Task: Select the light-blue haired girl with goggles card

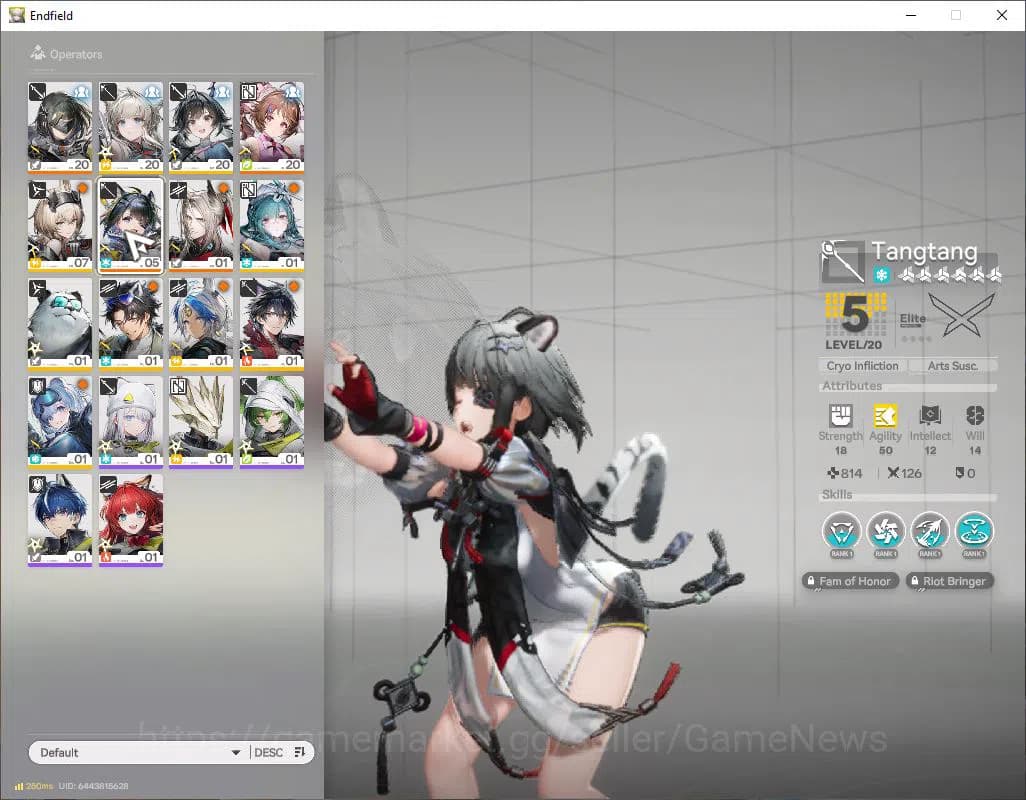Action: pos(60,421)
